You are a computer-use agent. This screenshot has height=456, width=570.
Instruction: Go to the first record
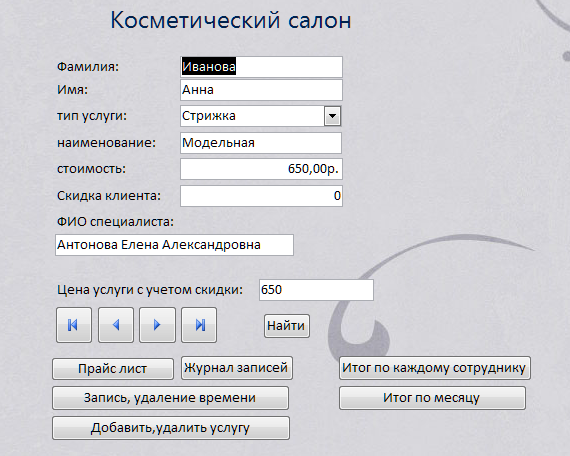74,325
